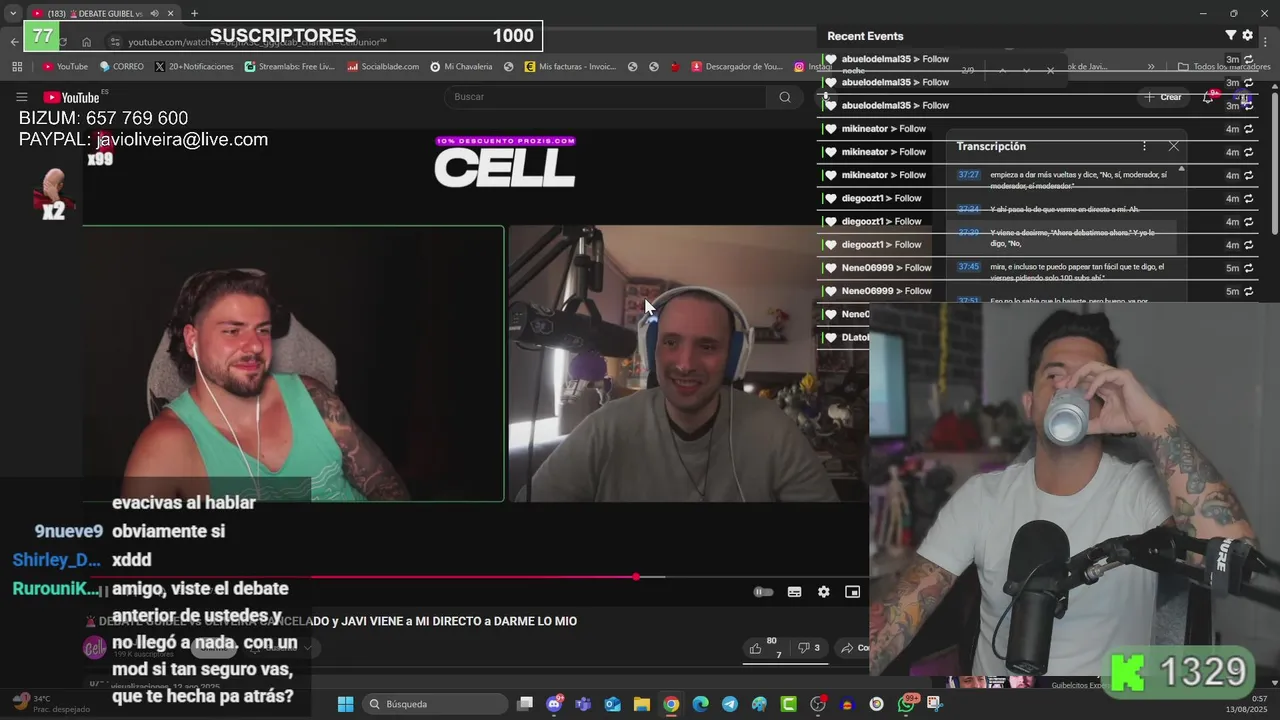
Task: Open Microsoft Teams from taskbar
Action: pyautogui.click(x=583, y=704)
